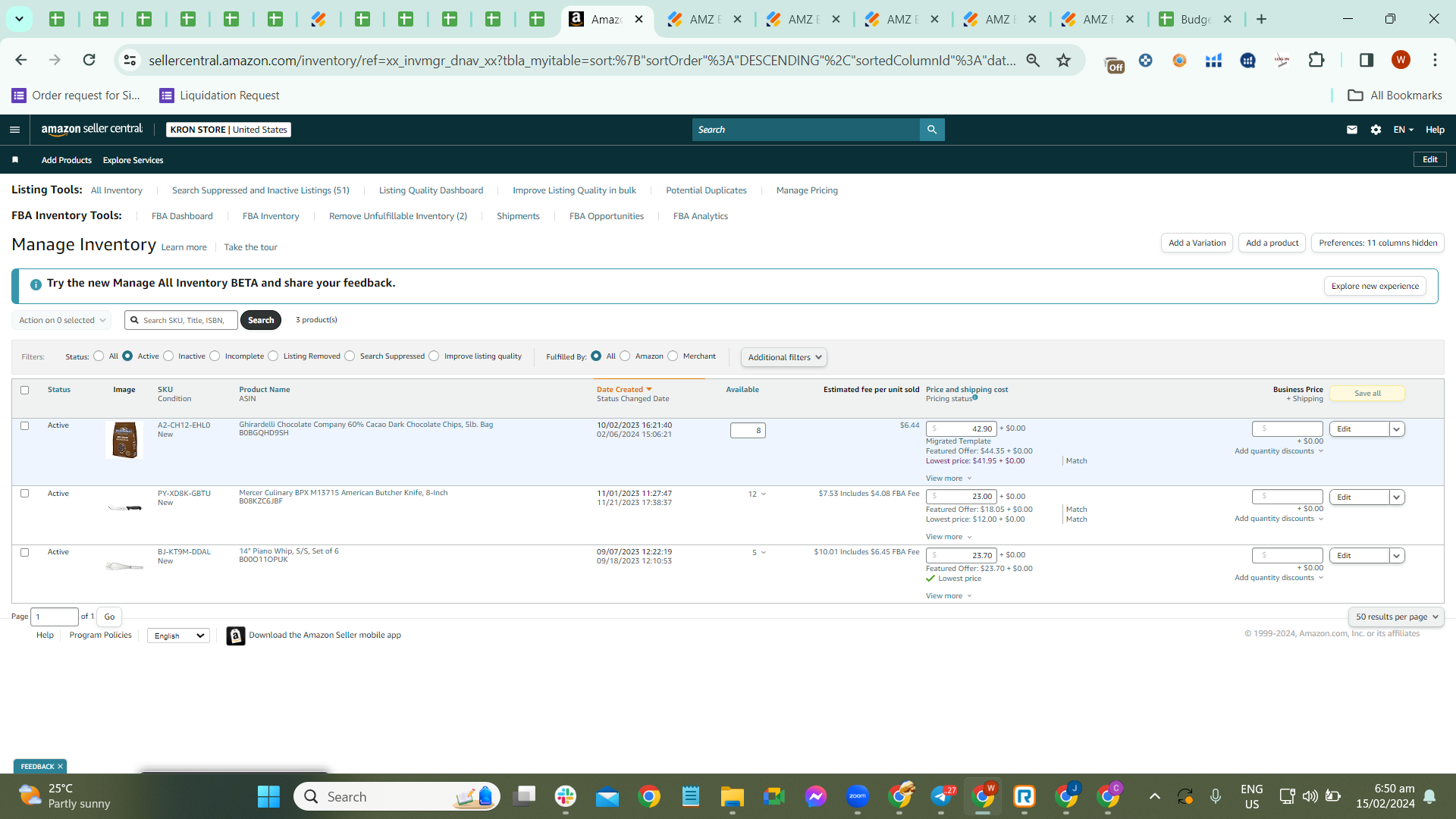This screenshot has height=819, width=1456.
Task: Click the browser reload icon
Action: 89,60
